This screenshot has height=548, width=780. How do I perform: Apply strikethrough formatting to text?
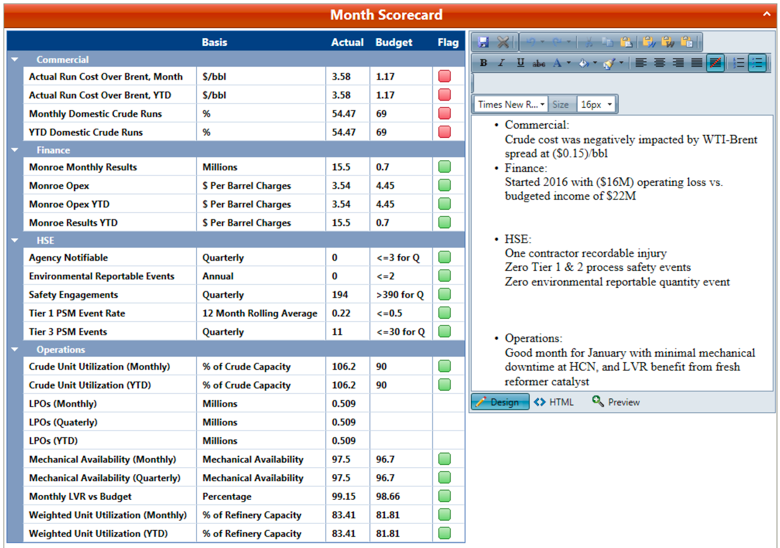(540, 63)
